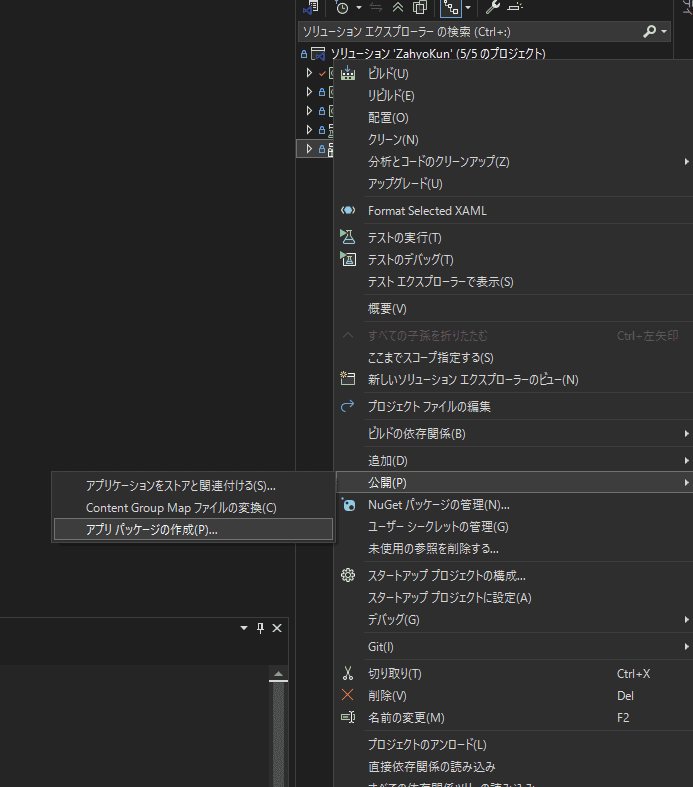Choose ユーザー シークレットの管理(G)
The width and height of the screenshot is (693, 787).
click(514, 527)
